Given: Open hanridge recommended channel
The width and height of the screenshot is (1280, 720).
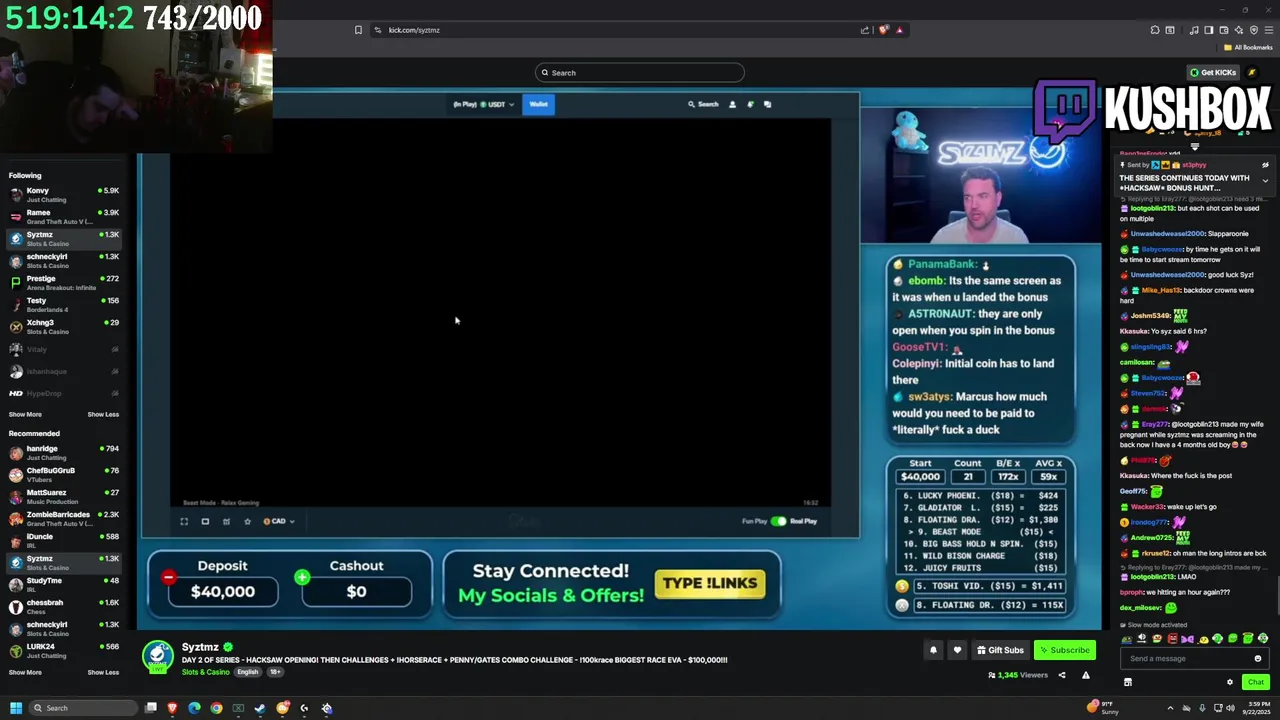Looking at the screenshot, I should [x=63, y=452].
